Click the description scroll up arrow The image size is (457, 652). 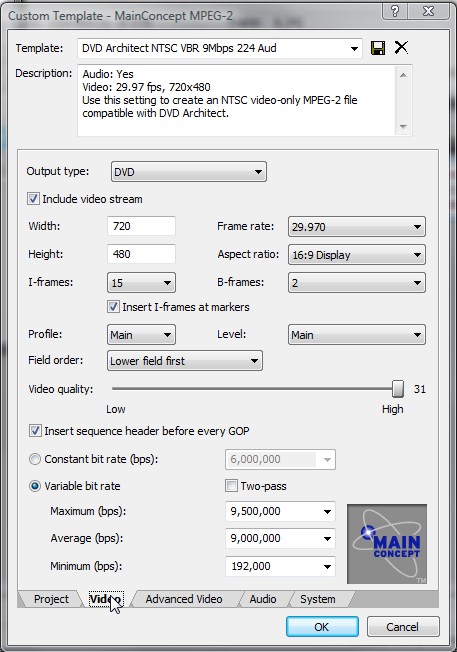click(403, 75)
